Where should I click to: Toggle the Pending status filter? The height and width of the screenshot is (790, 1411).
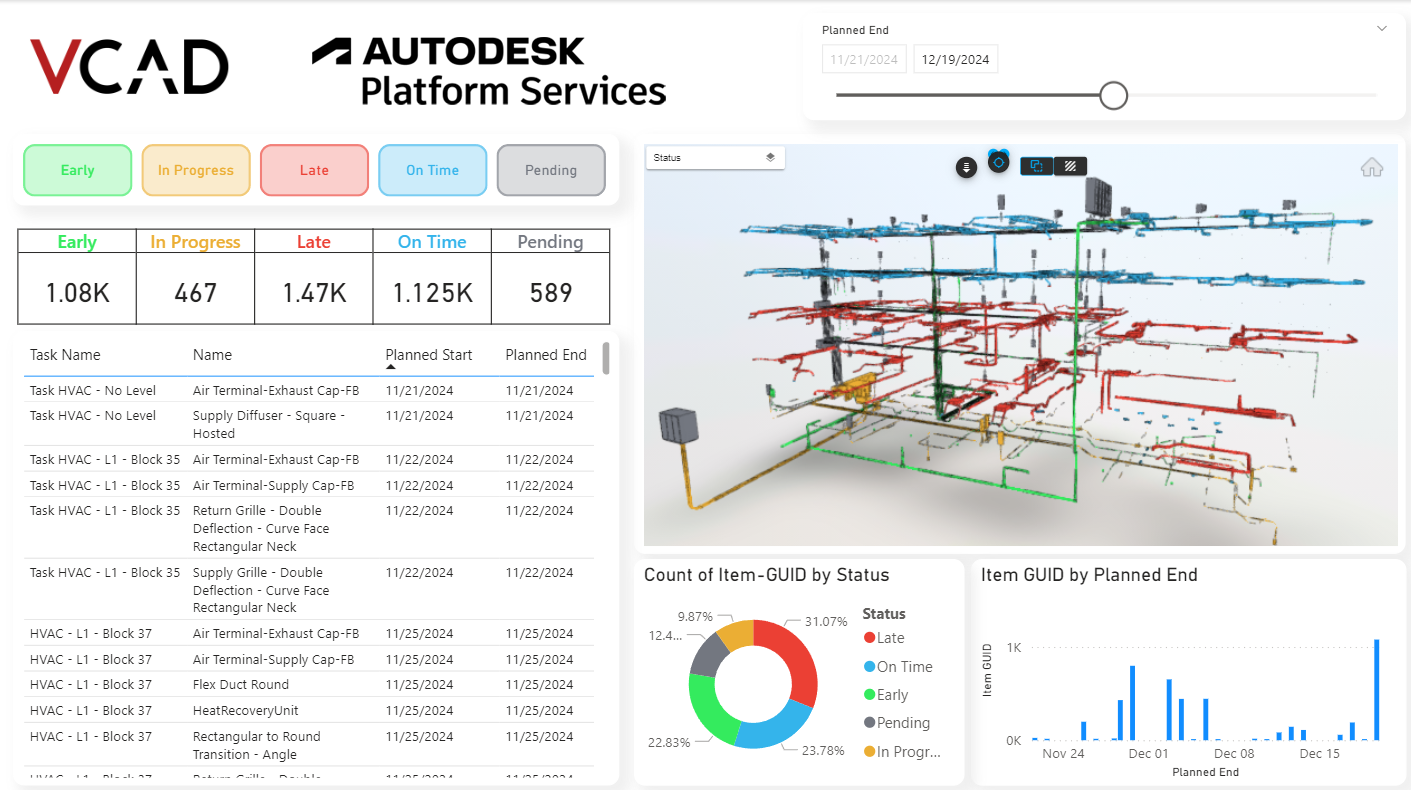tap(551, 170)
